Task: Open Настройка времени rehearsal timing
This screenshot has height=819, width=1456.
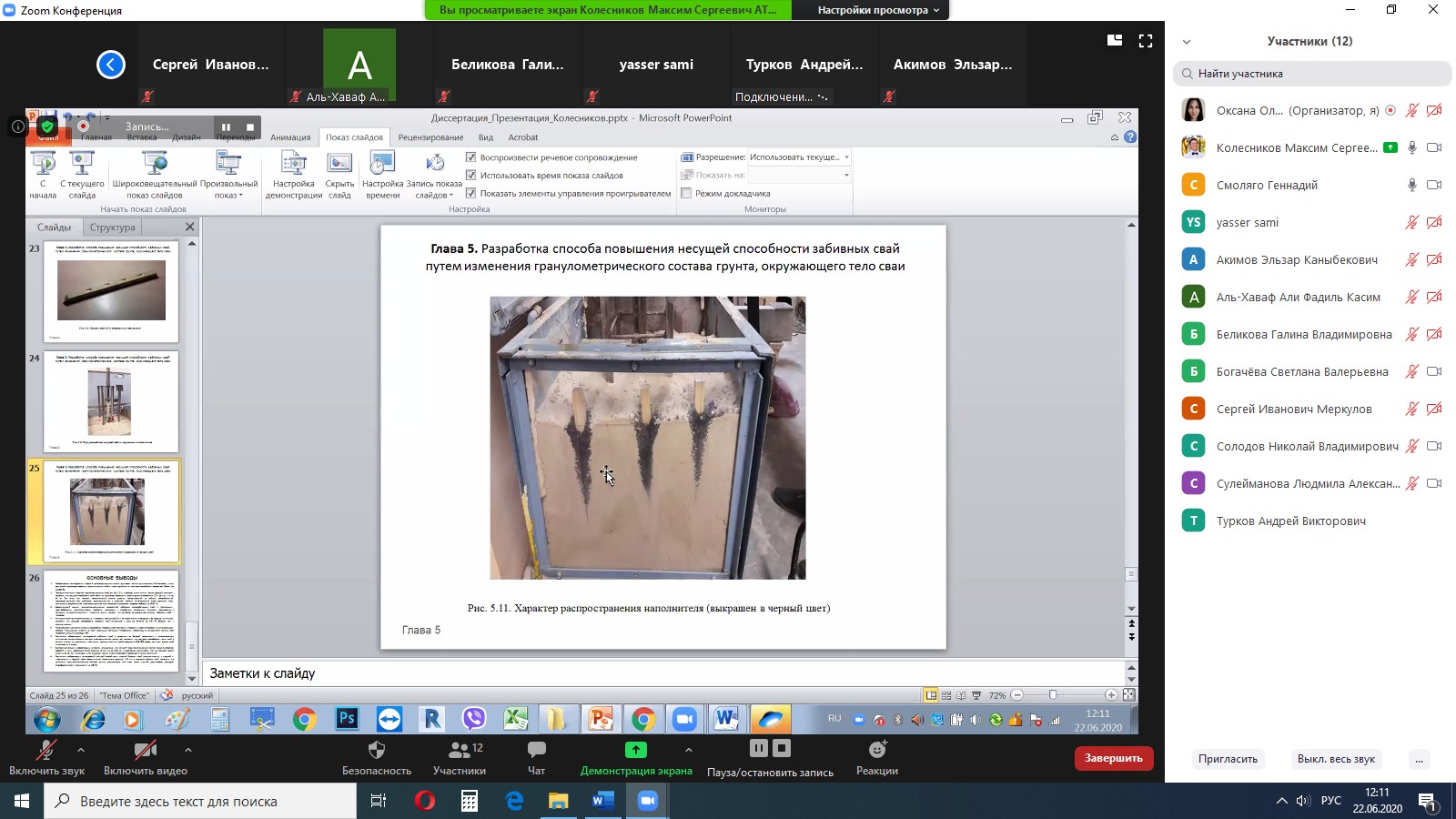Action: [382, 176]
